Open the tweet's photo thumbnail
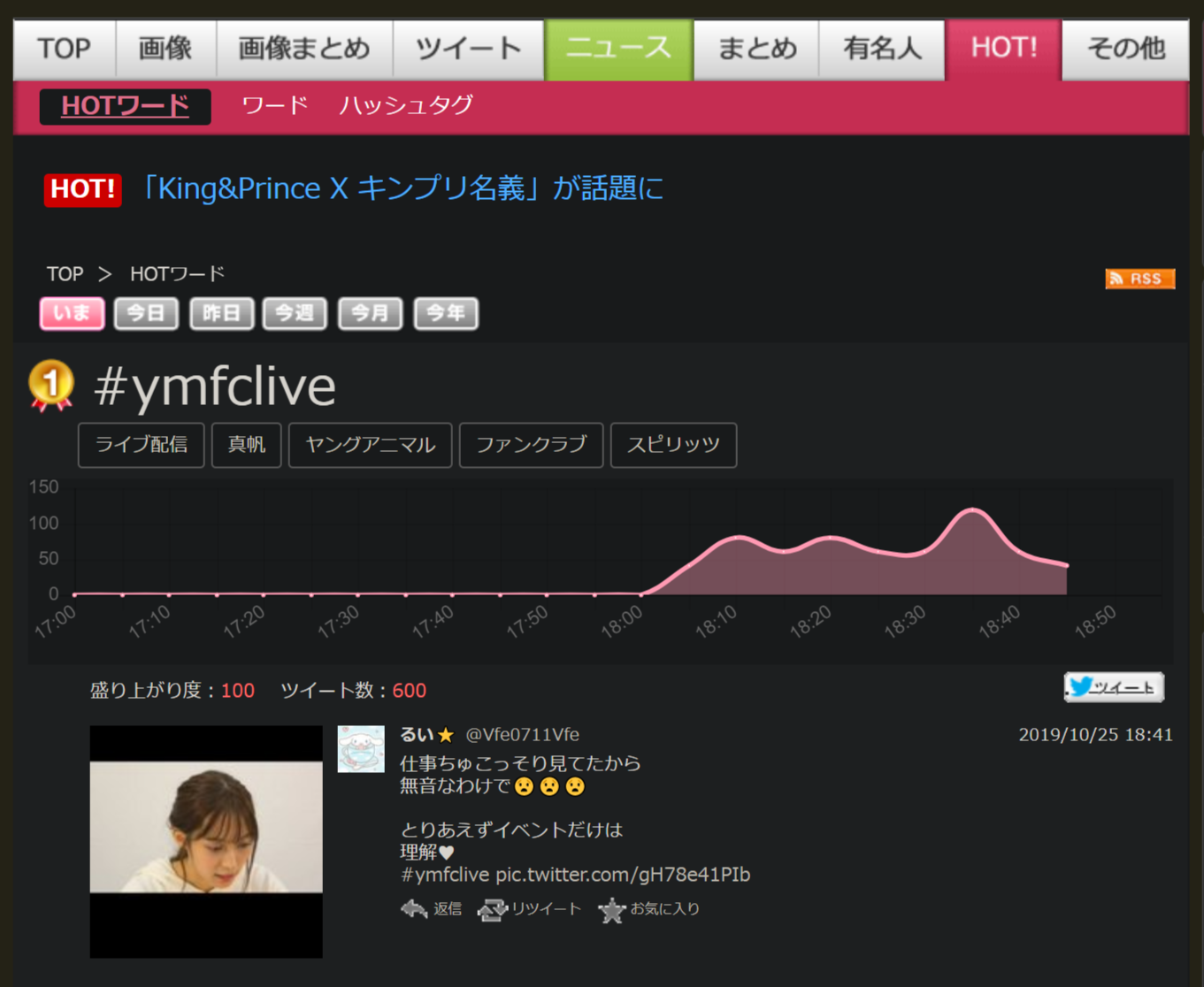Screen dimensions: 1204x987 tap(206, 841)
